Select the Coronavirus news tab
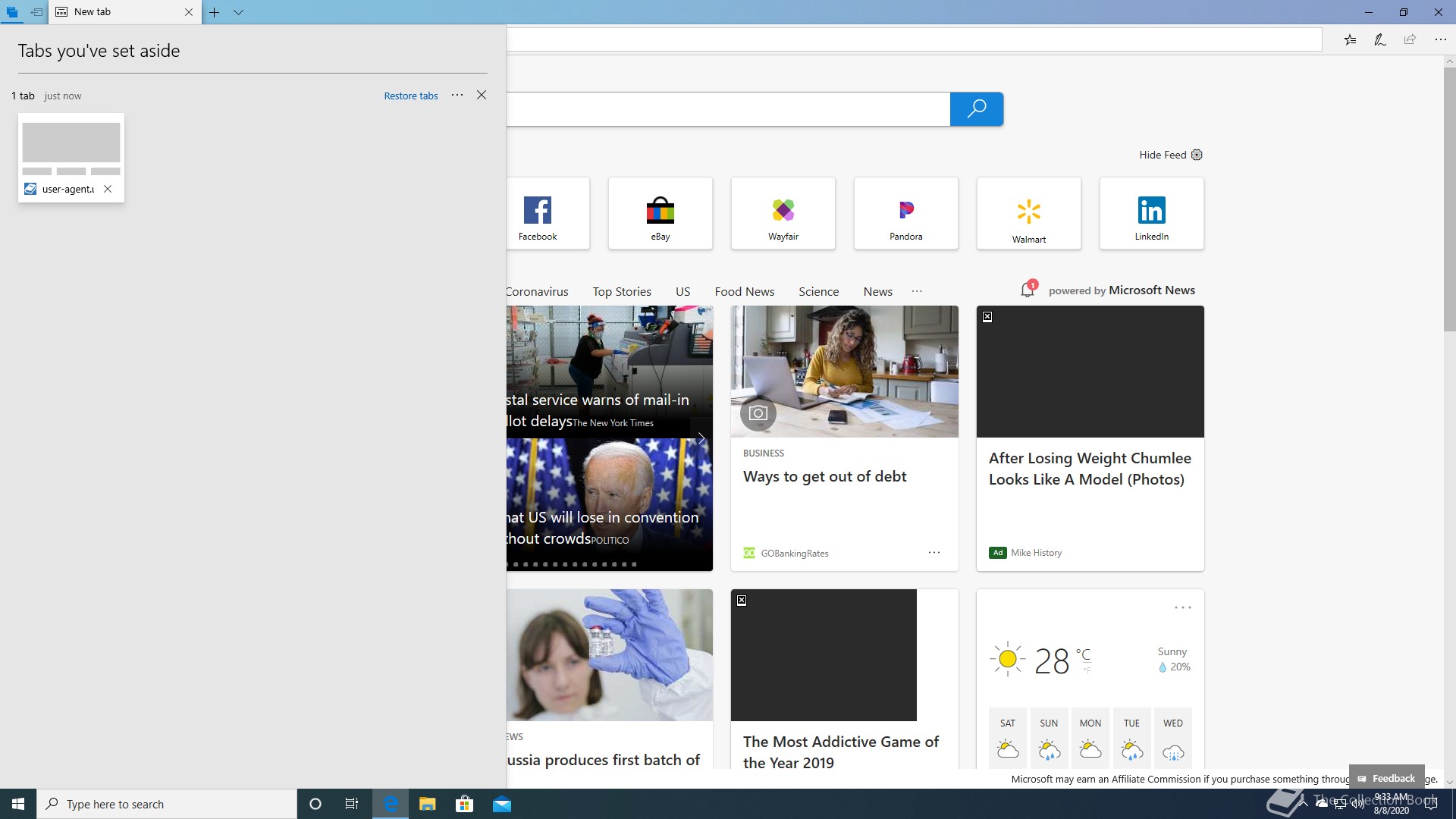 coord(537,291)
